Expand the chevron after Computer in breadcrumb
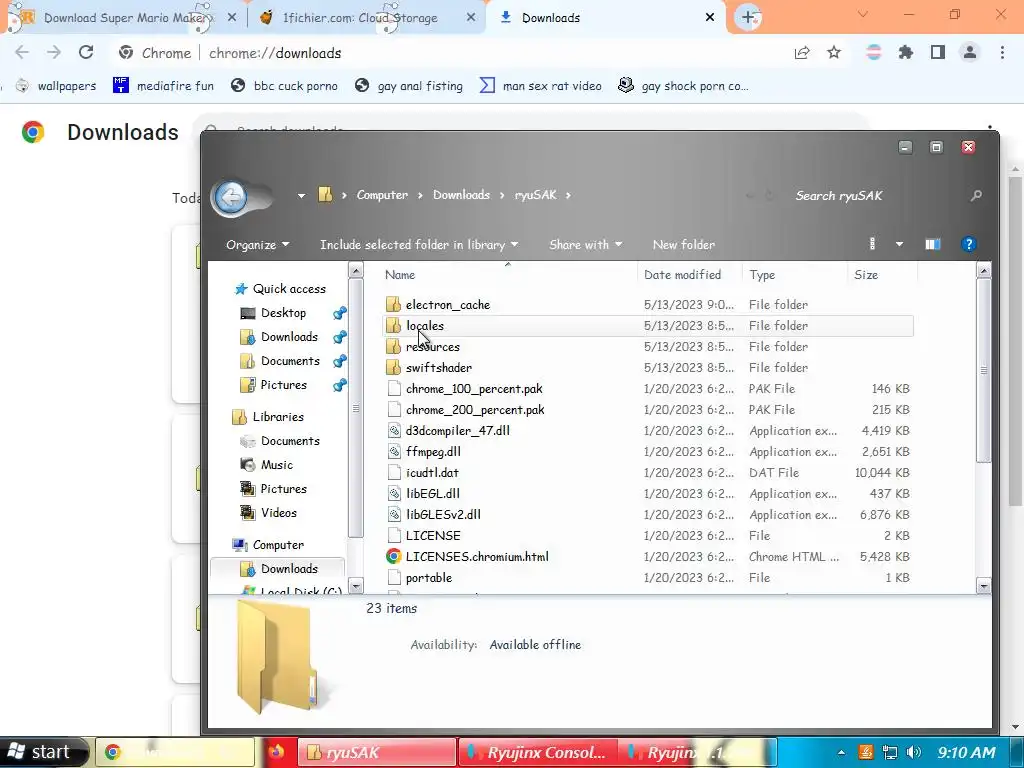The image size is (1024, 768). click(x=420, y=195)
